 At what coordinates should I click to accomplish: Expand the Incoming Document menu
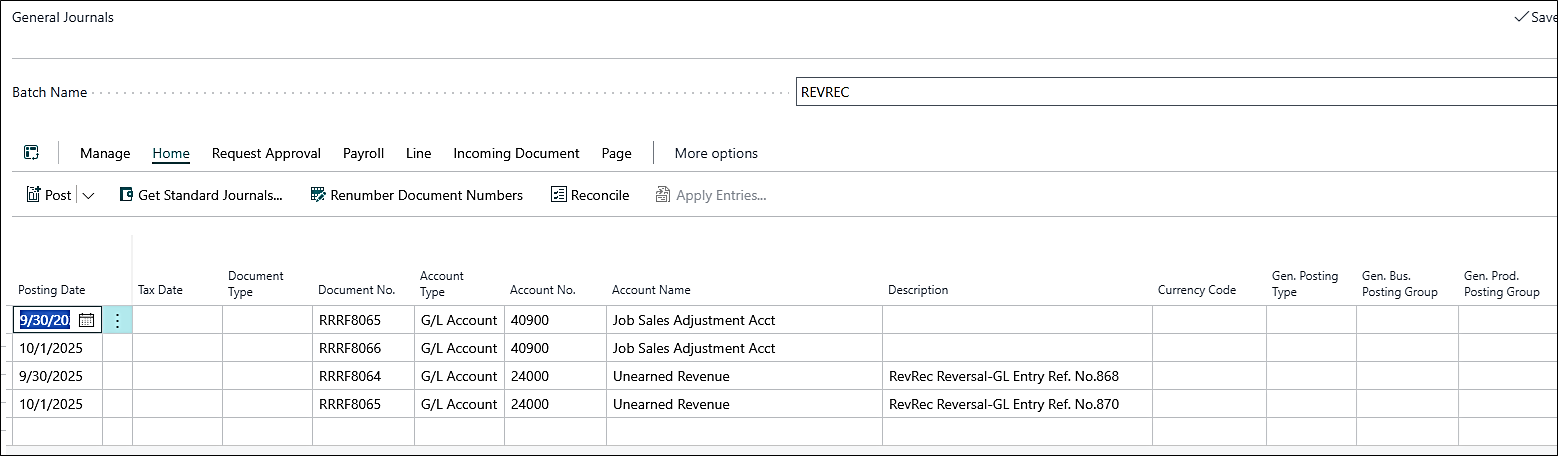(x=516, y=153)
